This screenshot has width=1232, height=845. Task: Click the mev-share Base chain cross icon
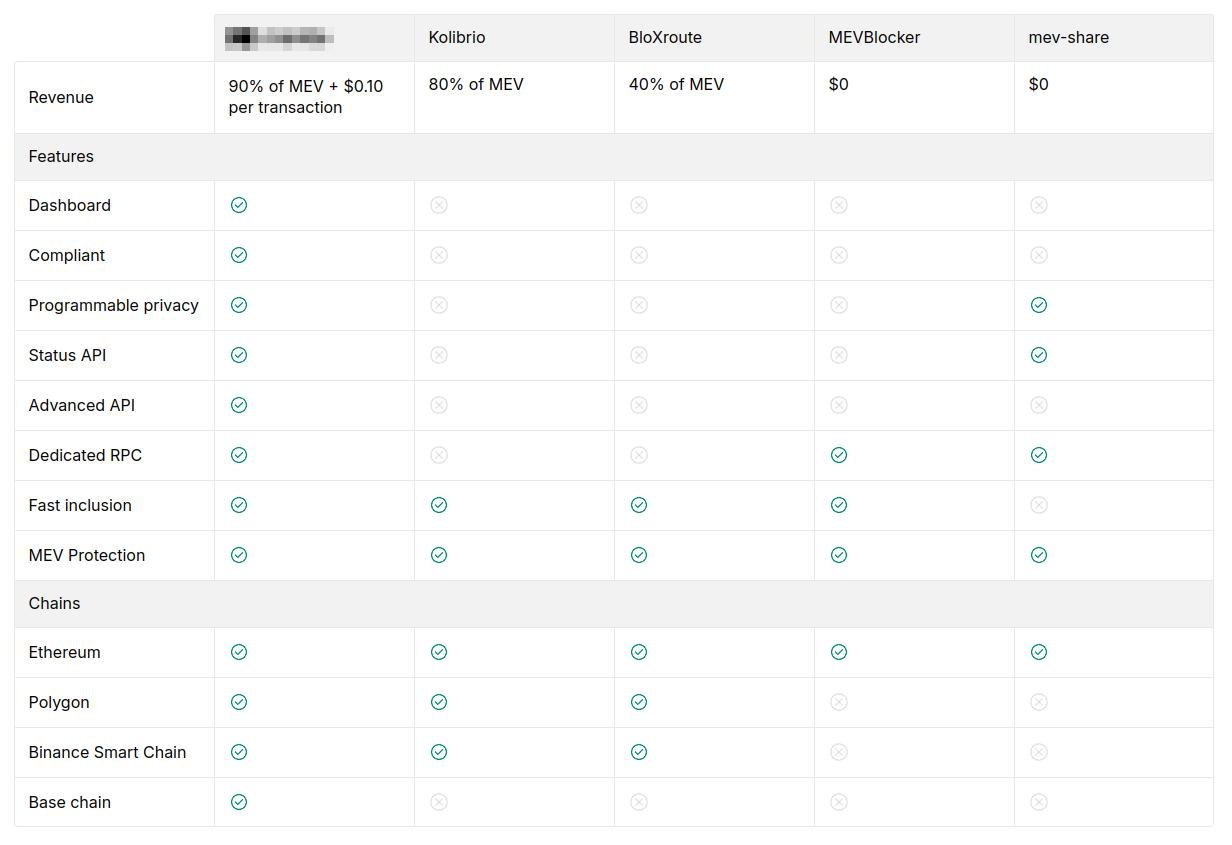tap(1038, 802)
